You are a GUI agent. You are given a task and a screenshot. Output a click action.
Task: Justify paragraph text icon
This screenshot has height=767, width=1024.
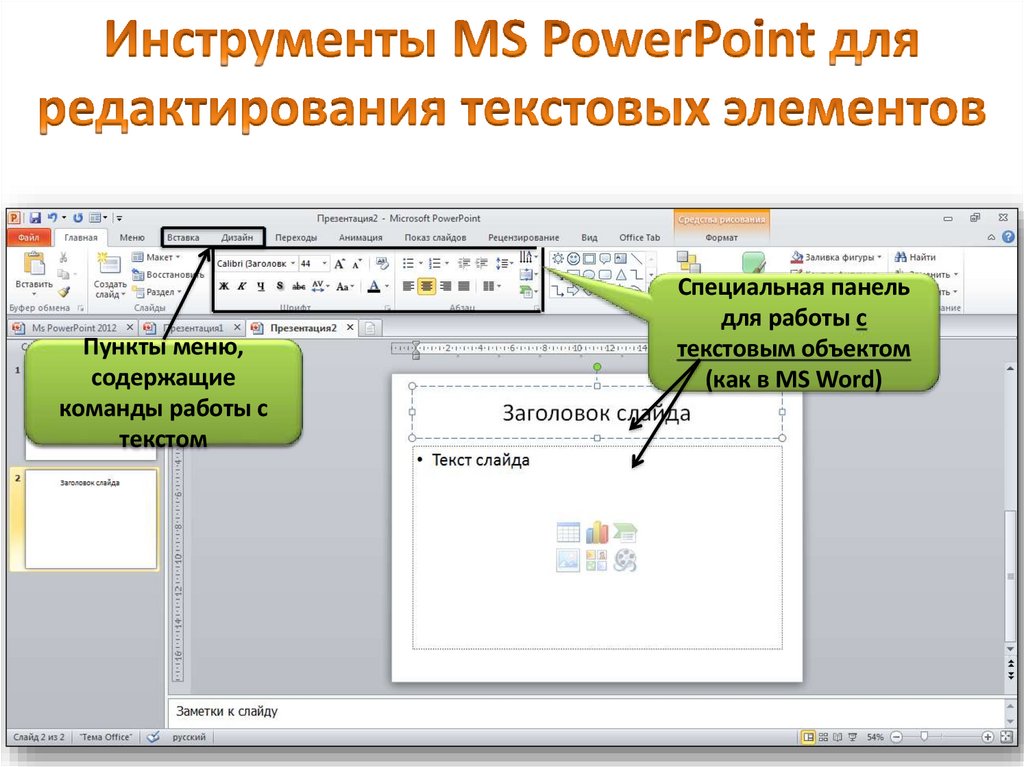[x=464, y=286]
